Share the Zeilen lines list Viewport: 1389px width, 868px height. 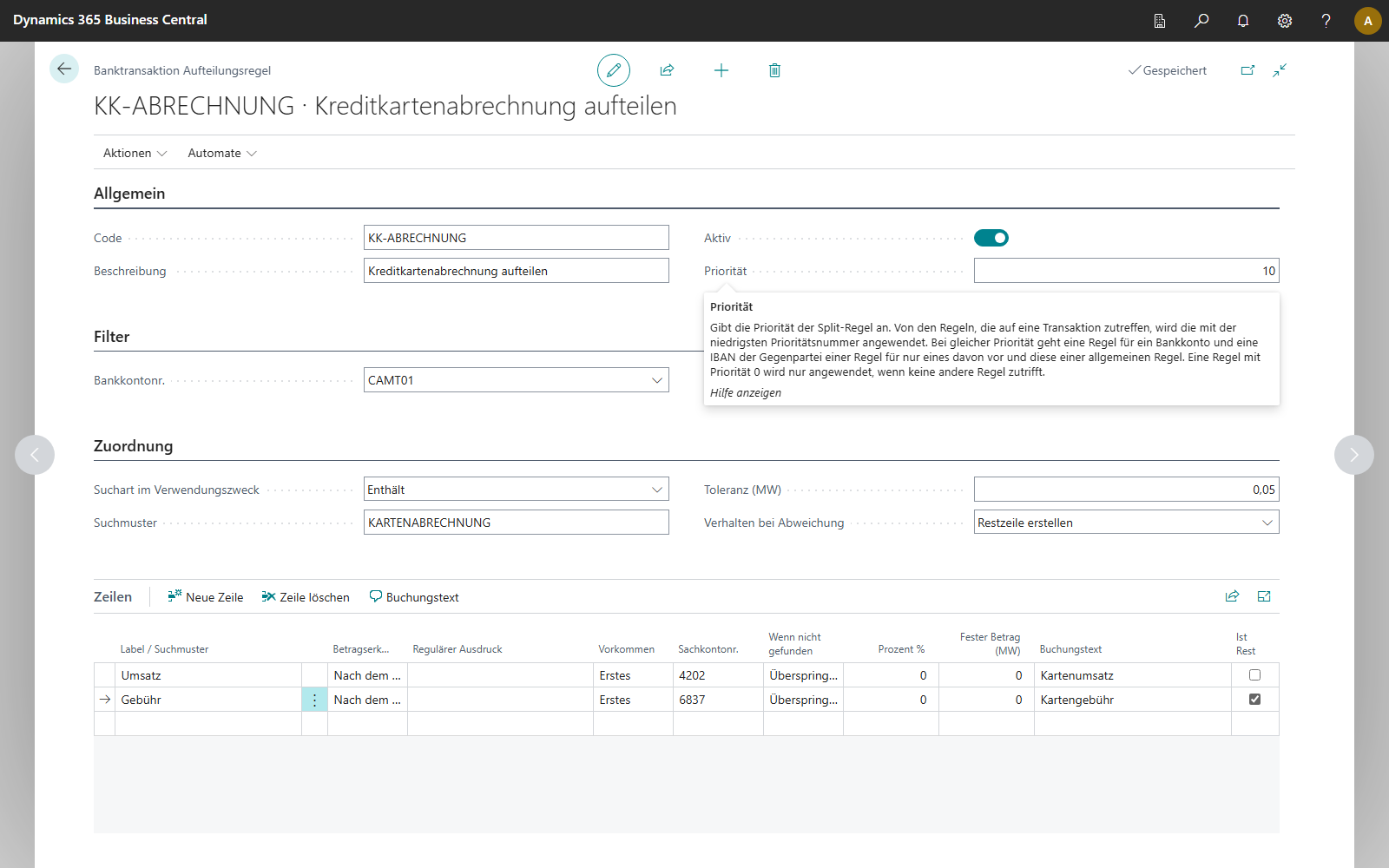click(1232, 596)
